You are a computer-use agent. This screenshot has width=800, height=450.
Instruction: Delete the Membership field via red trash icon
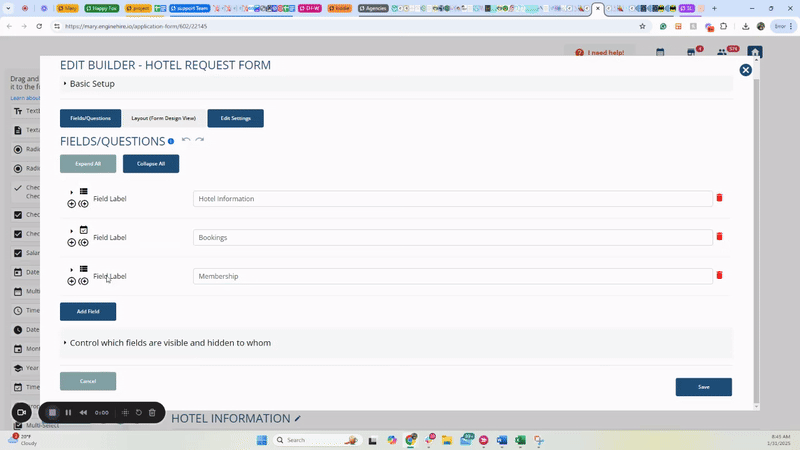pyautogui.click(x=719, y=275)
